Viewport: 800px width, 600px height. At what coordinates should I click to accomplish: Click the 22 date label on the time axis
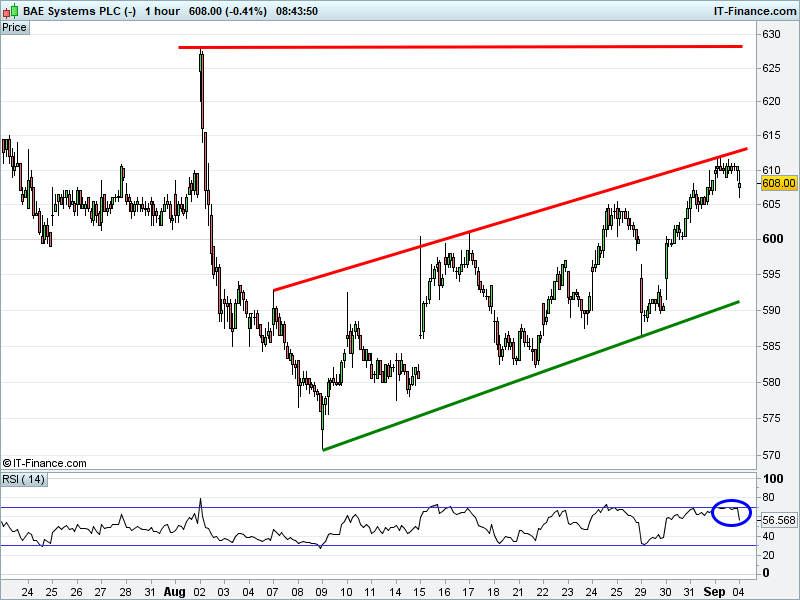click(x=542, y=592)
